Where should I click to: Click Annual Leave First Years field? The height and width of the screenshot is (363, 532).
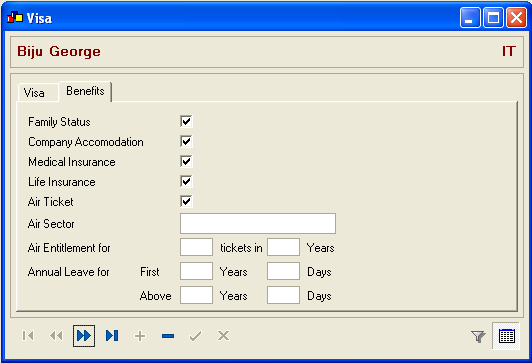[196, 271]
